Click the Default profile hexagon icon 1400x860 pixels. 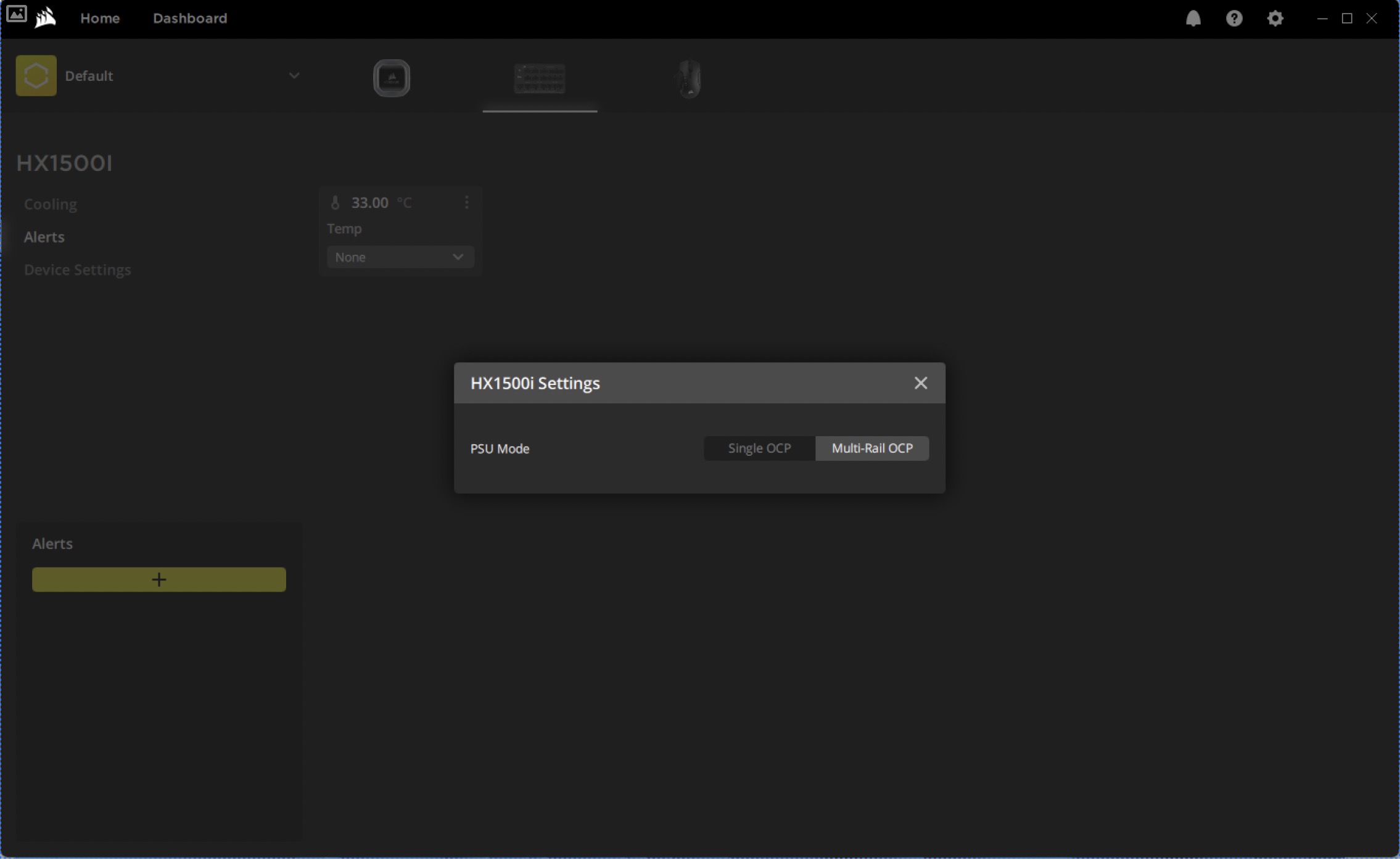click(x=36, y=76)
